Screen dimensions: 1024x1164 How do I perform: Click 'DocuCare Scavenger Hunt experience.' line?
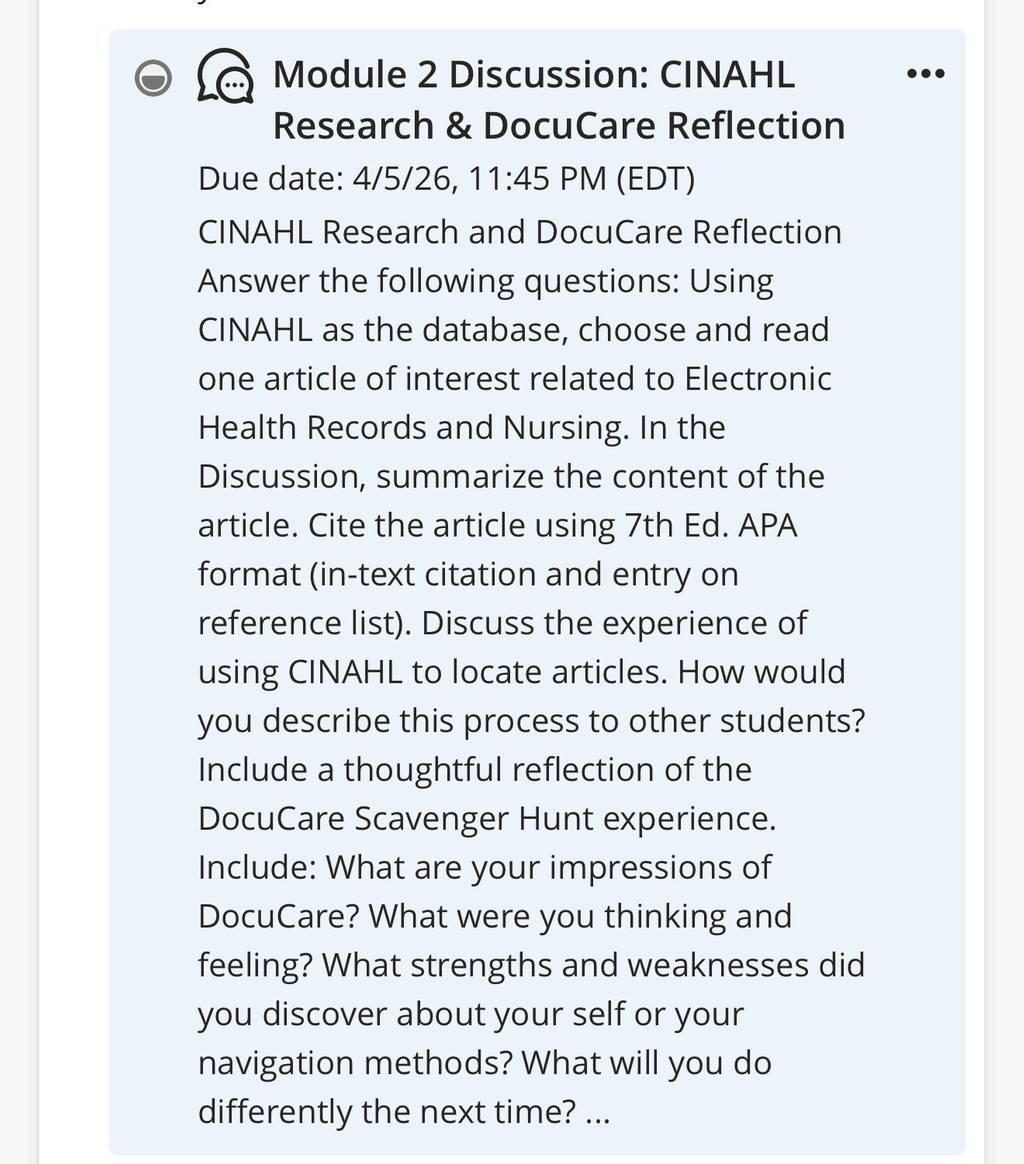(x=487, y=819)
